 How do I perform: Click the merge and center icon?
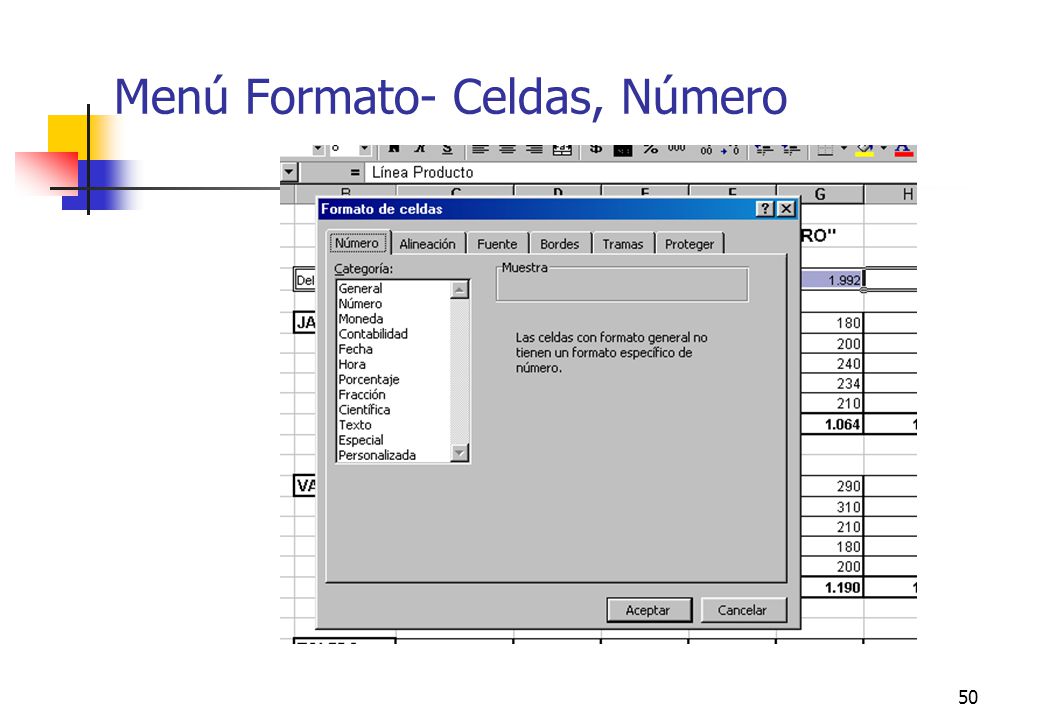[562, 150]
